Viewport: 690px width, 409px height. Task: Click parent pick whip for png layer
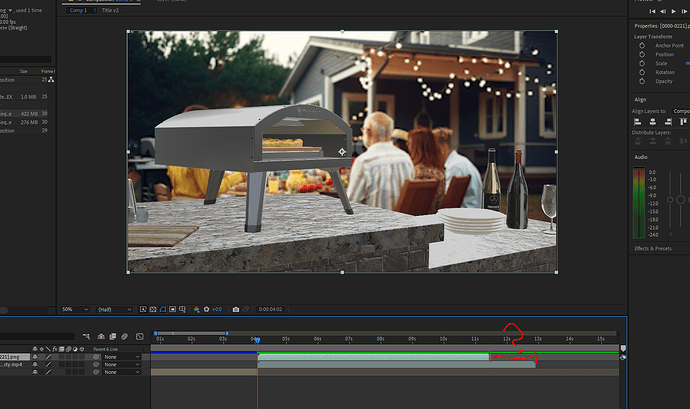click(96, 357)
